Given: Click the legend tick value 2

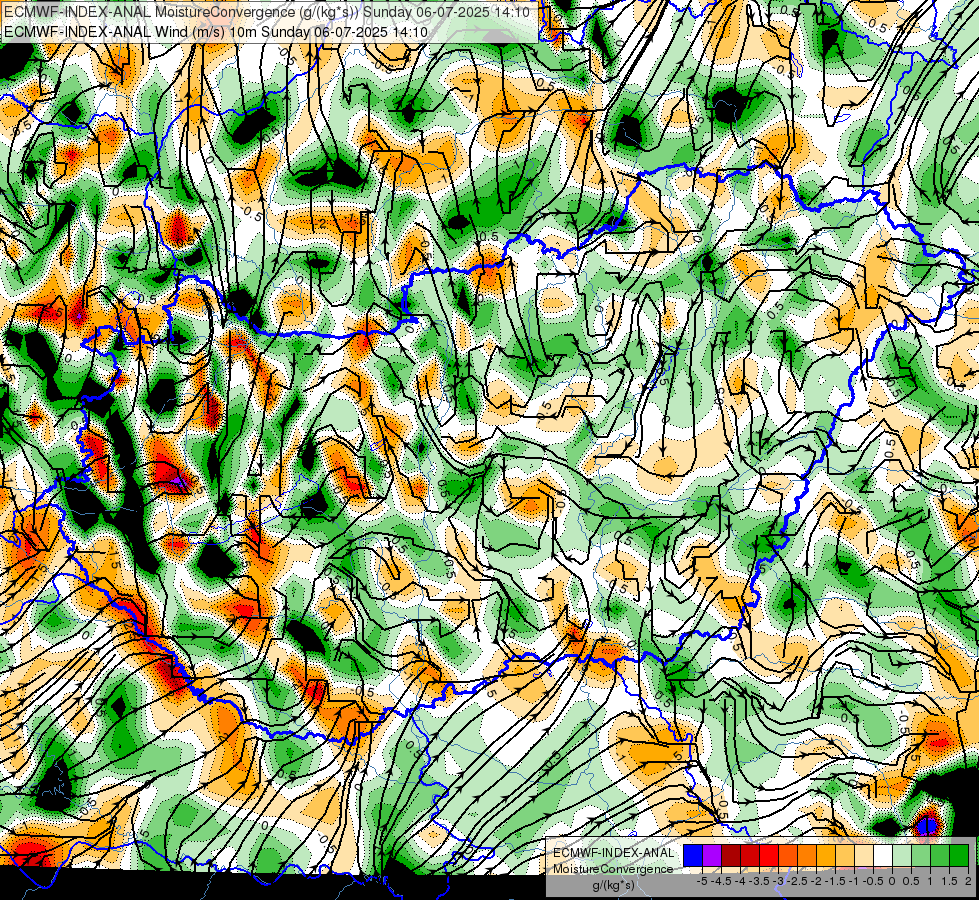Looking at the screenshot, I should (x=968, y=881).
